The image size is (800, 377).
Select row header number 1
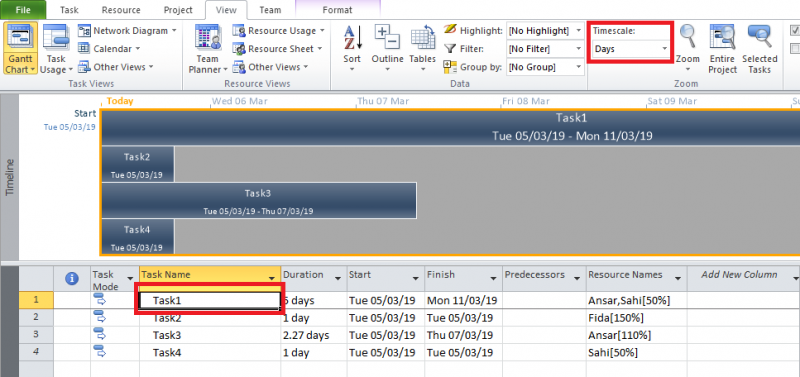(x=36, y=300)
